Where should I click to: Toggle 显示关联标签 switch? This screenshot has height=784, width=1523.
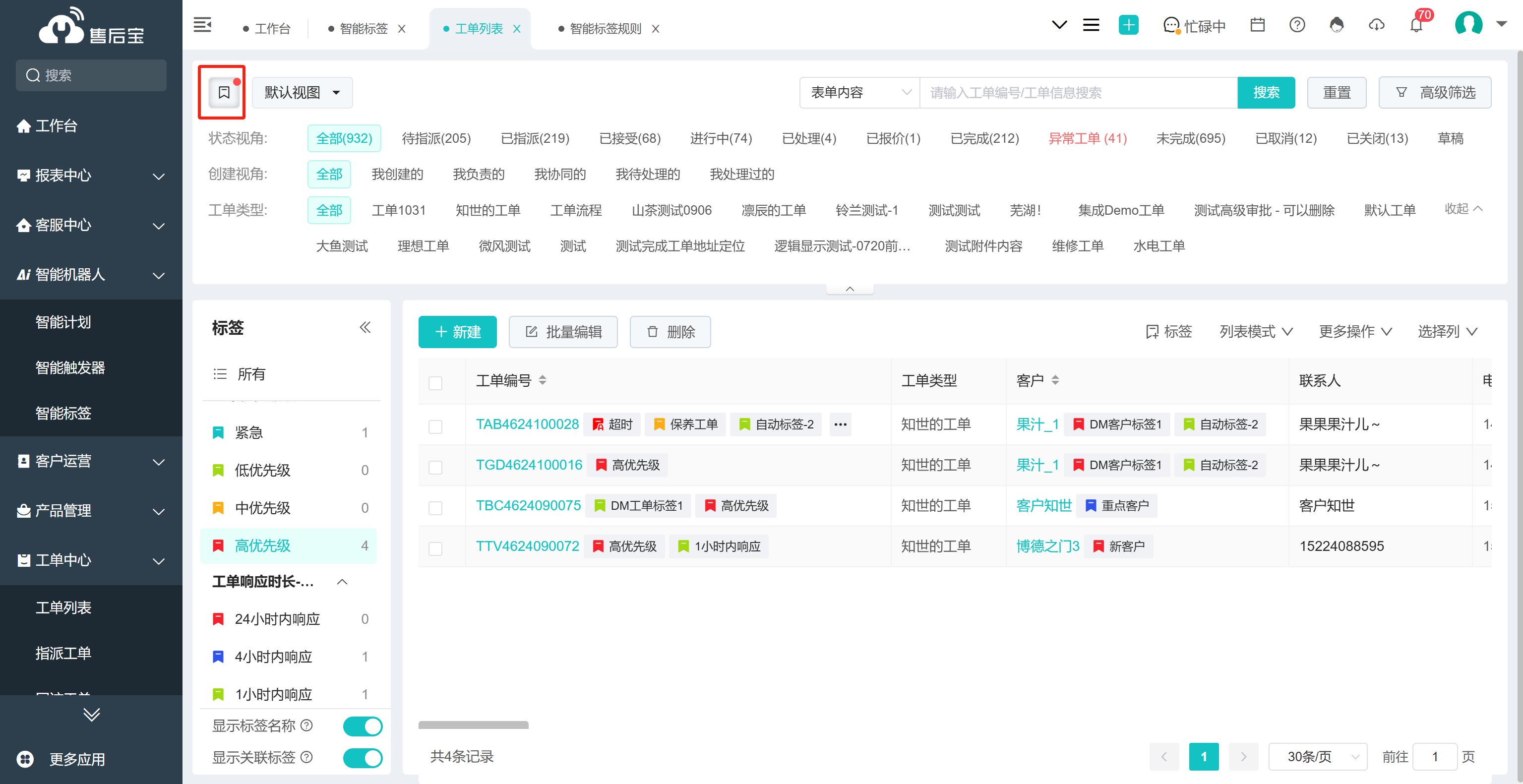pyautogui.click(x=363, y=758)
